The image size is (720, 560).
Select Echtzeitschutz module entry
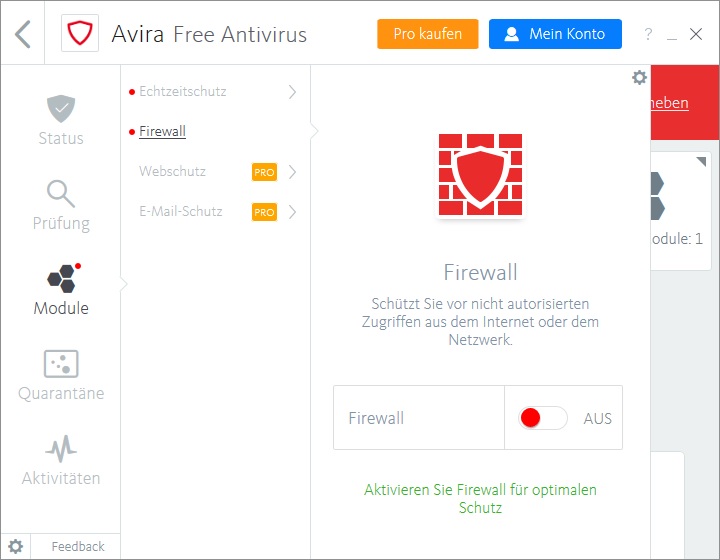coord(183,91)
